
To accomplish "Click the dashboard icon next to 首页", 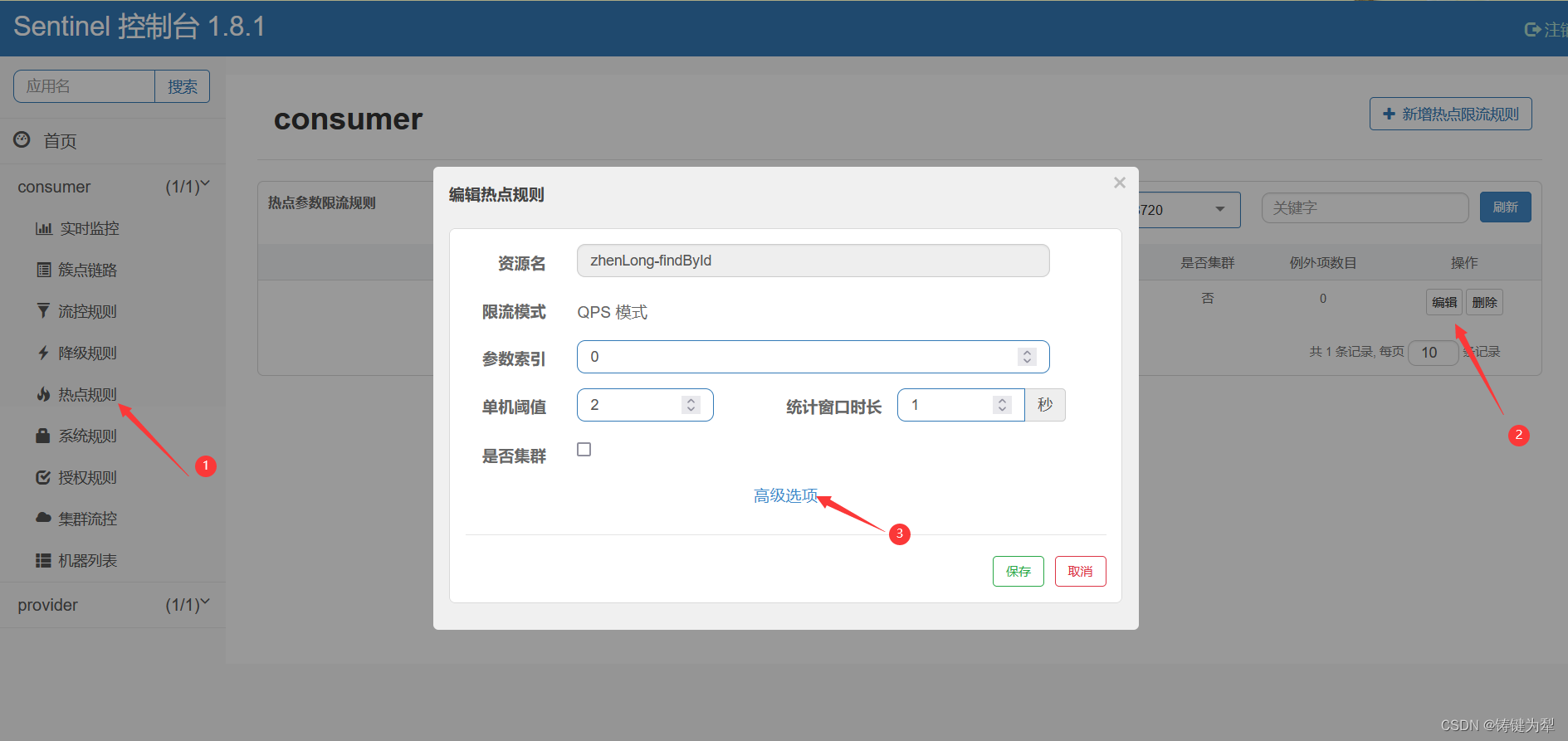I will pyautogui.click(x=22, y=140).
